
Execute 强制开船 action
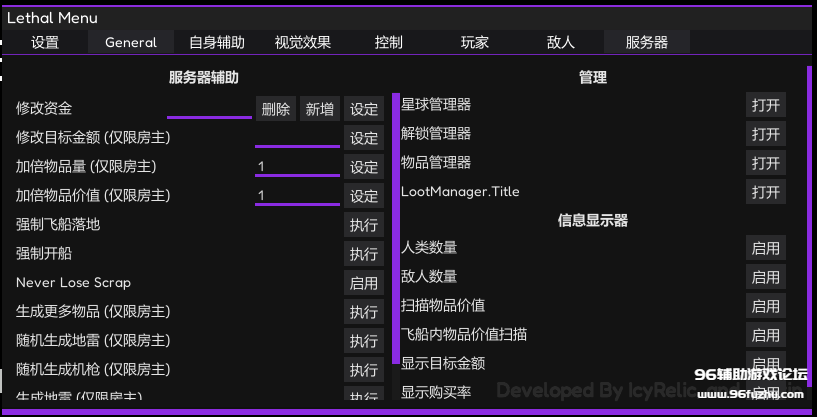[364, 254]
